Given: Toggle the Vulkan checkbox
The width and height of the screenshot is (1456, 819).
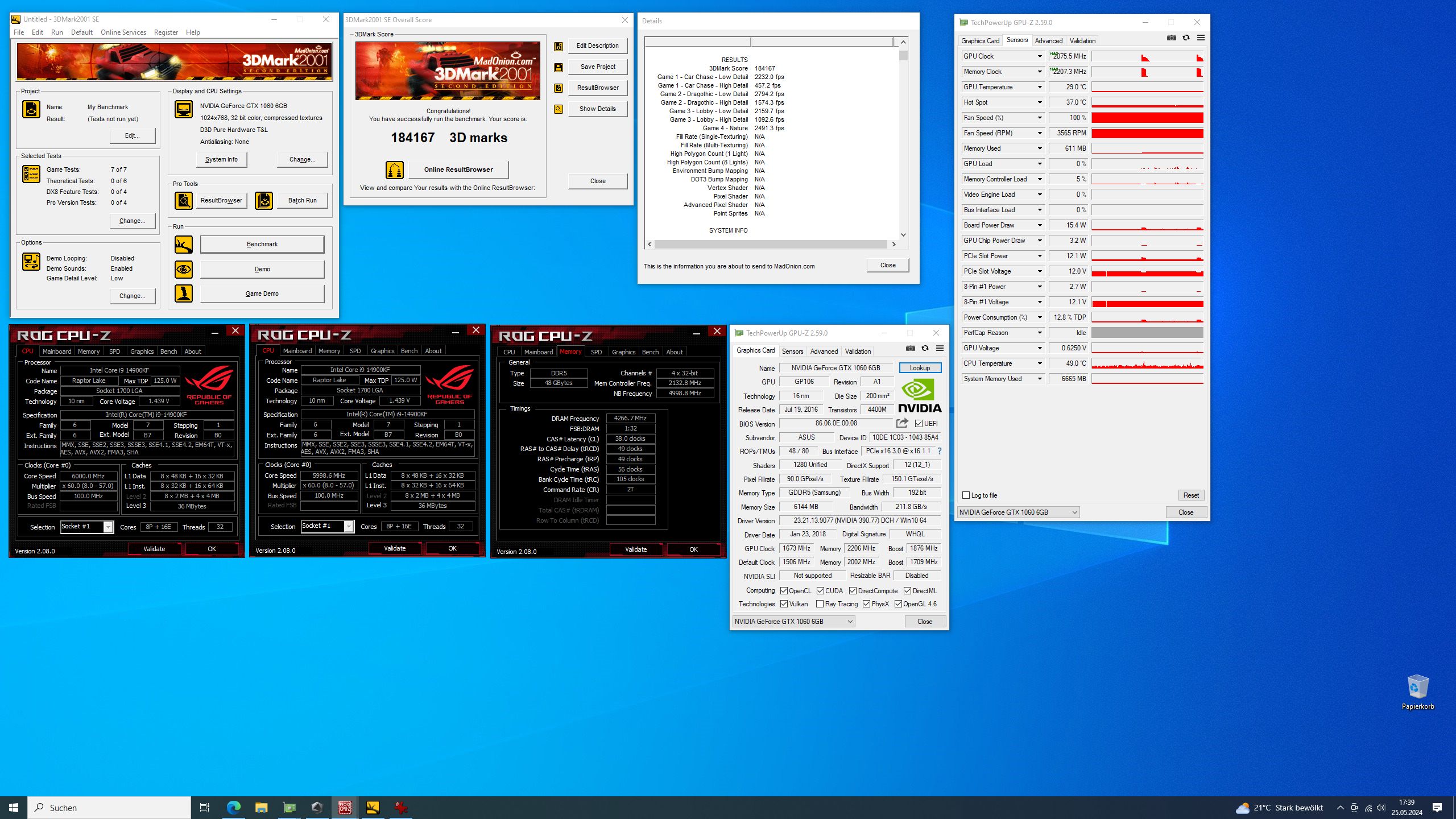Looking at the screenshot, I should (x=784, y=604).
